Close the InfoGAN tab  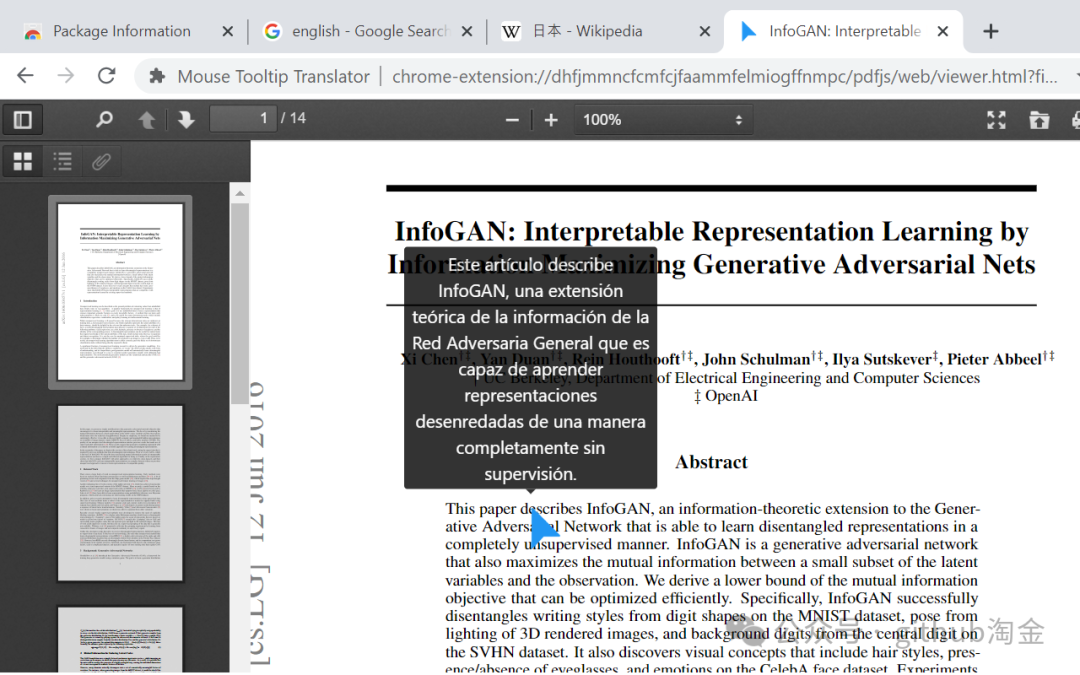coord(943,32)
